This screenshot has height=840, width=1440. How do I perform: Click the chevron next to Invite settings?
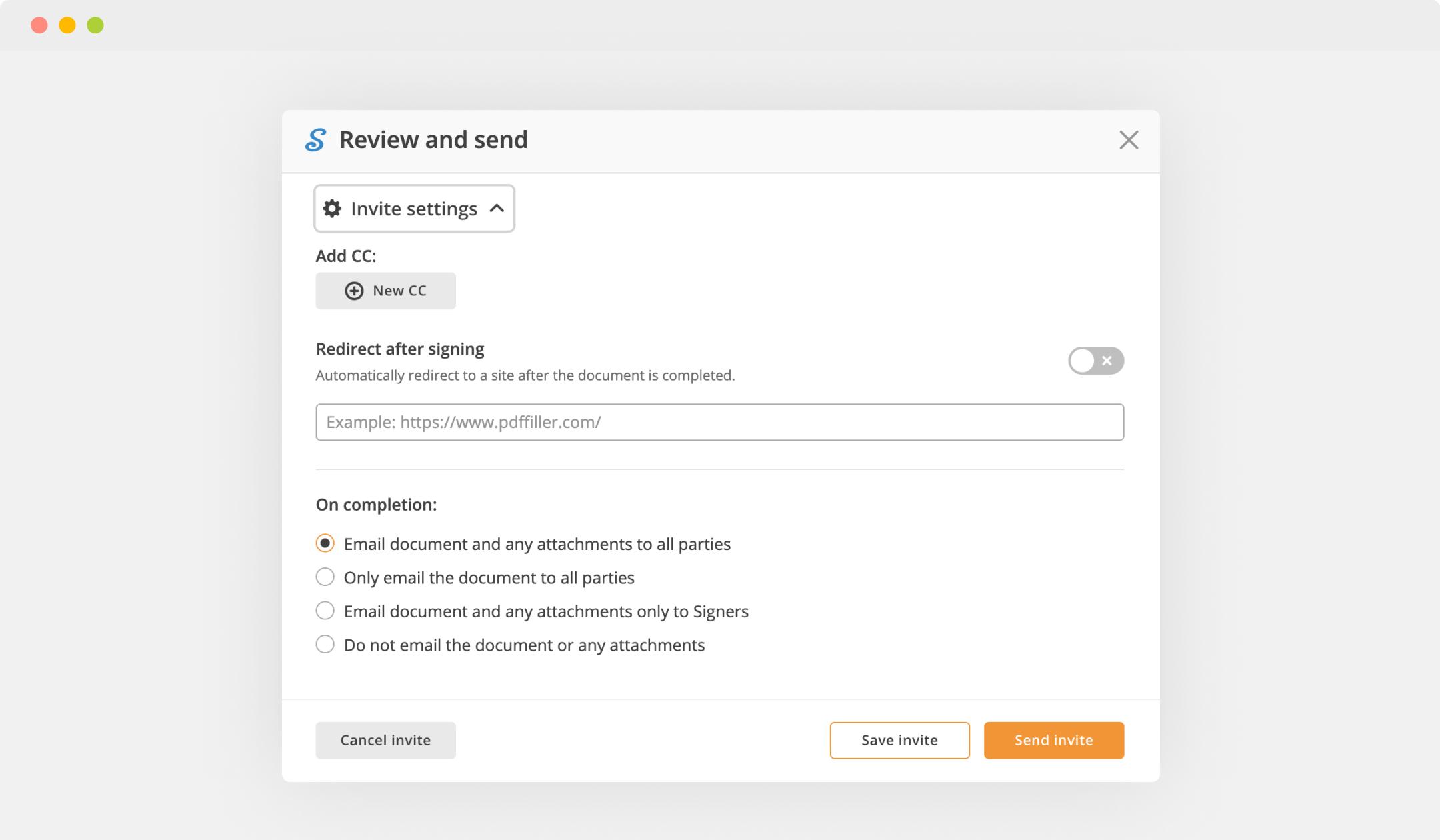coord(496,208)
